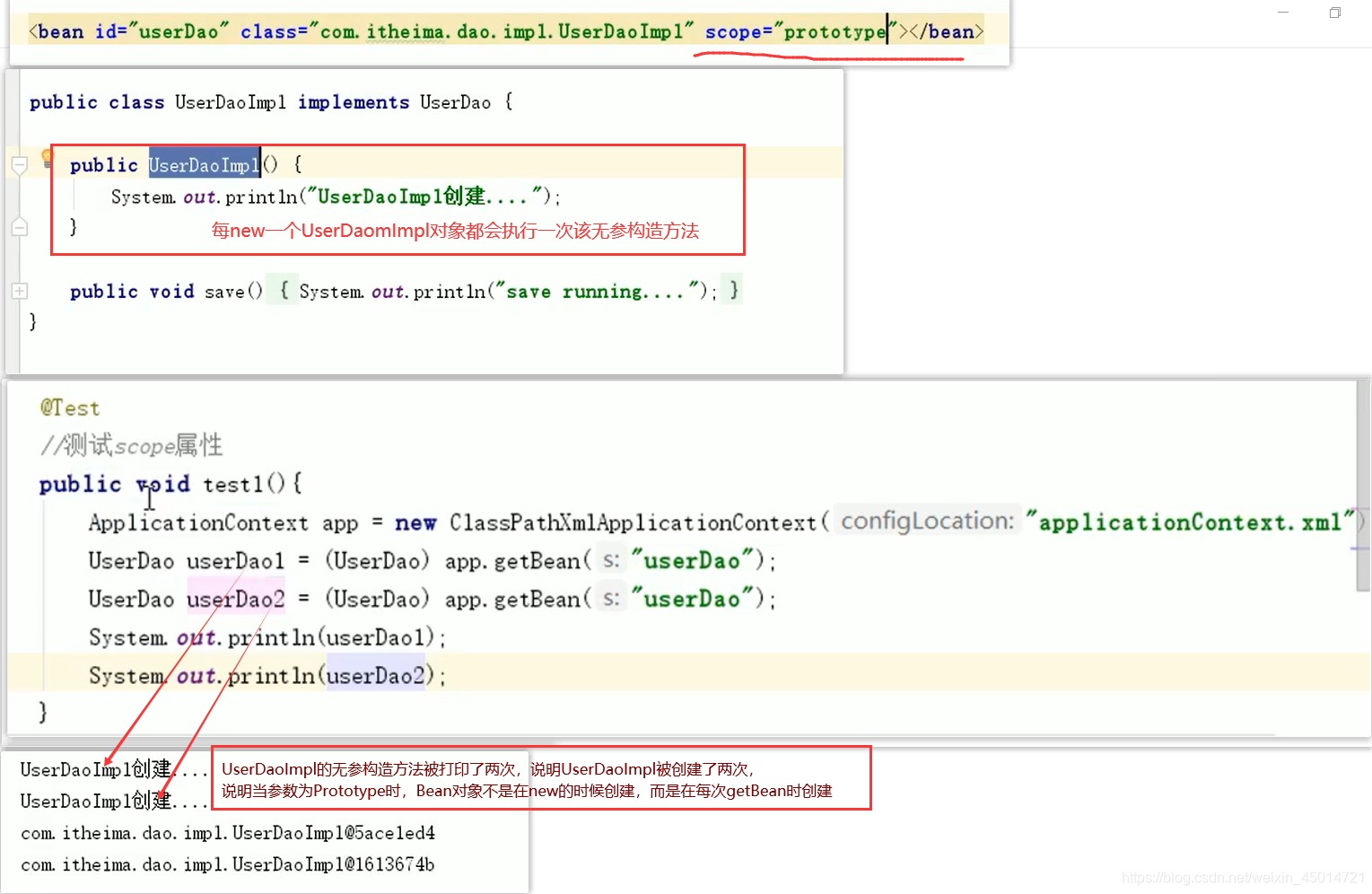Click the "save running...." string
This screenshot has width=1372, height=894.
(598, 291)
